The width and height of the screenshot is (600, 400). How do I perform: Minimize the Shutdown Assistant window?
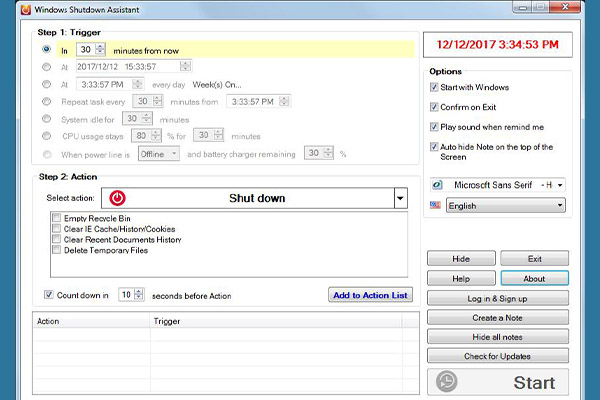tap(523, 7)
